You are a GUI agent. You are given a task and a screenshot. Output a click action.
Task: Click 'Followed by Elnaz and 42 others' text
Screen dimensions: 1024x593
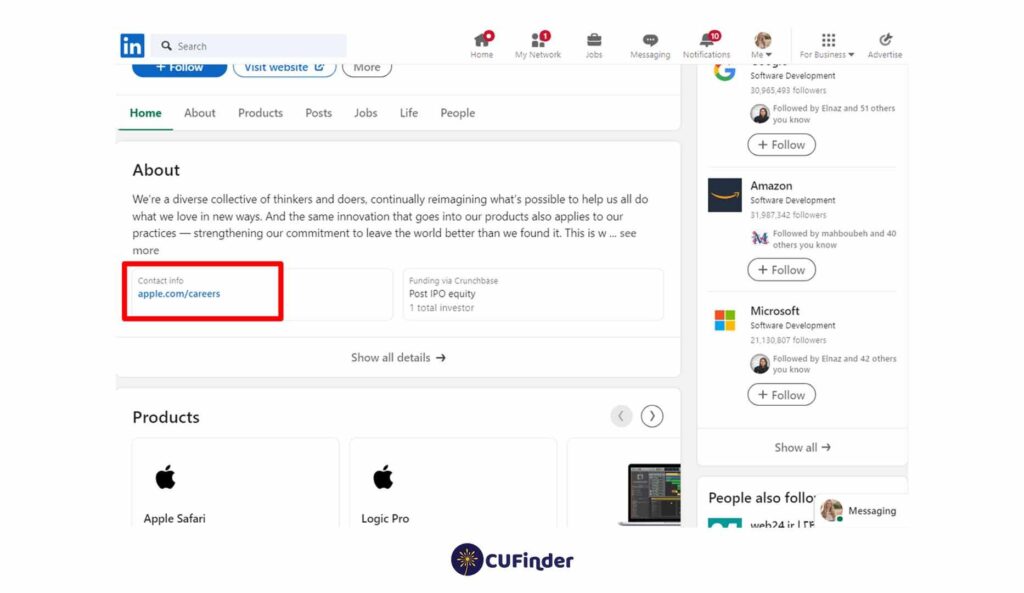834,364
